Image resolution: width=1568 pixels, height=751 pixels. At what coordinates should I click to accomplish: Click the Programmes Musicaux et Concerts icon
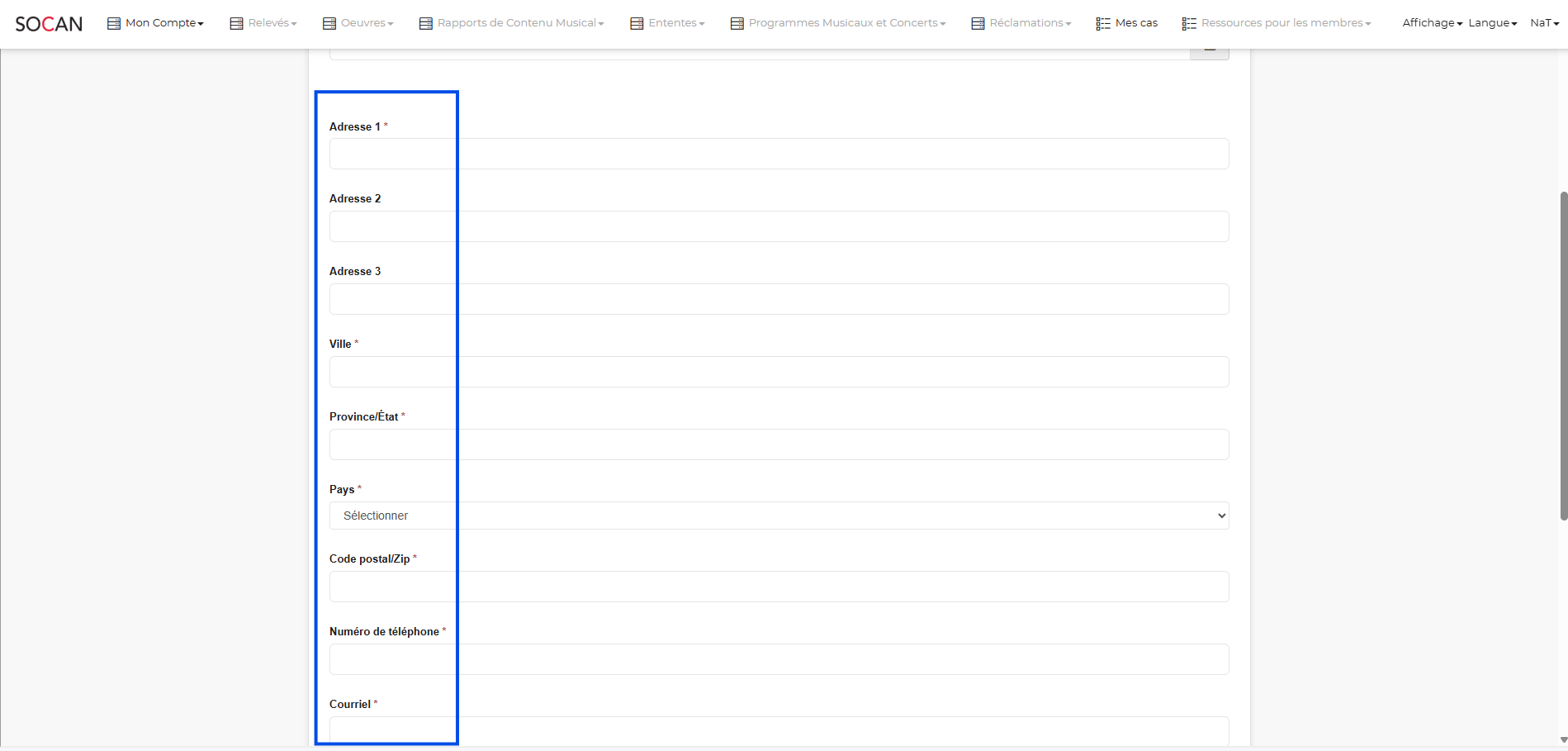coord(737,23)
